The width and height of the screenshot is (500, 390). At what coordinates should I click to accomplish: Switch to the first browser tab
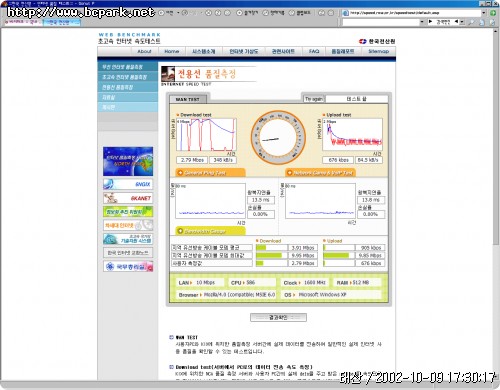pos(22,22)
